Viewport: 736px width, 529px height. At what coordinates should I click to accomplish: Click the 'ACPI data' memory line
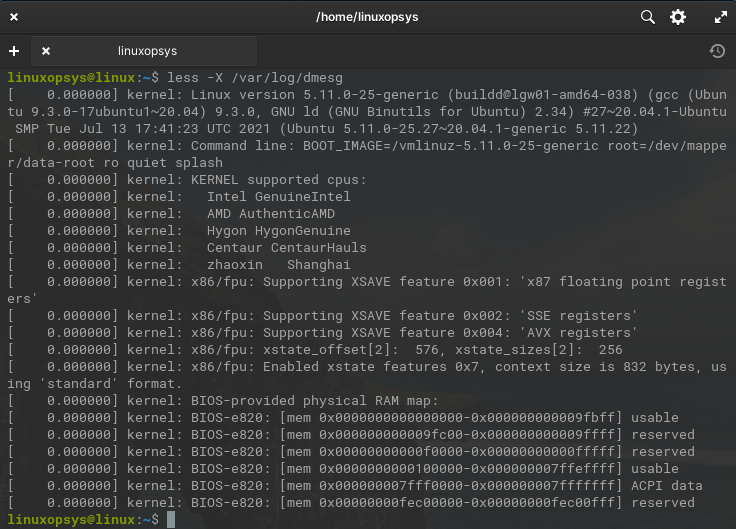[355, 486]
